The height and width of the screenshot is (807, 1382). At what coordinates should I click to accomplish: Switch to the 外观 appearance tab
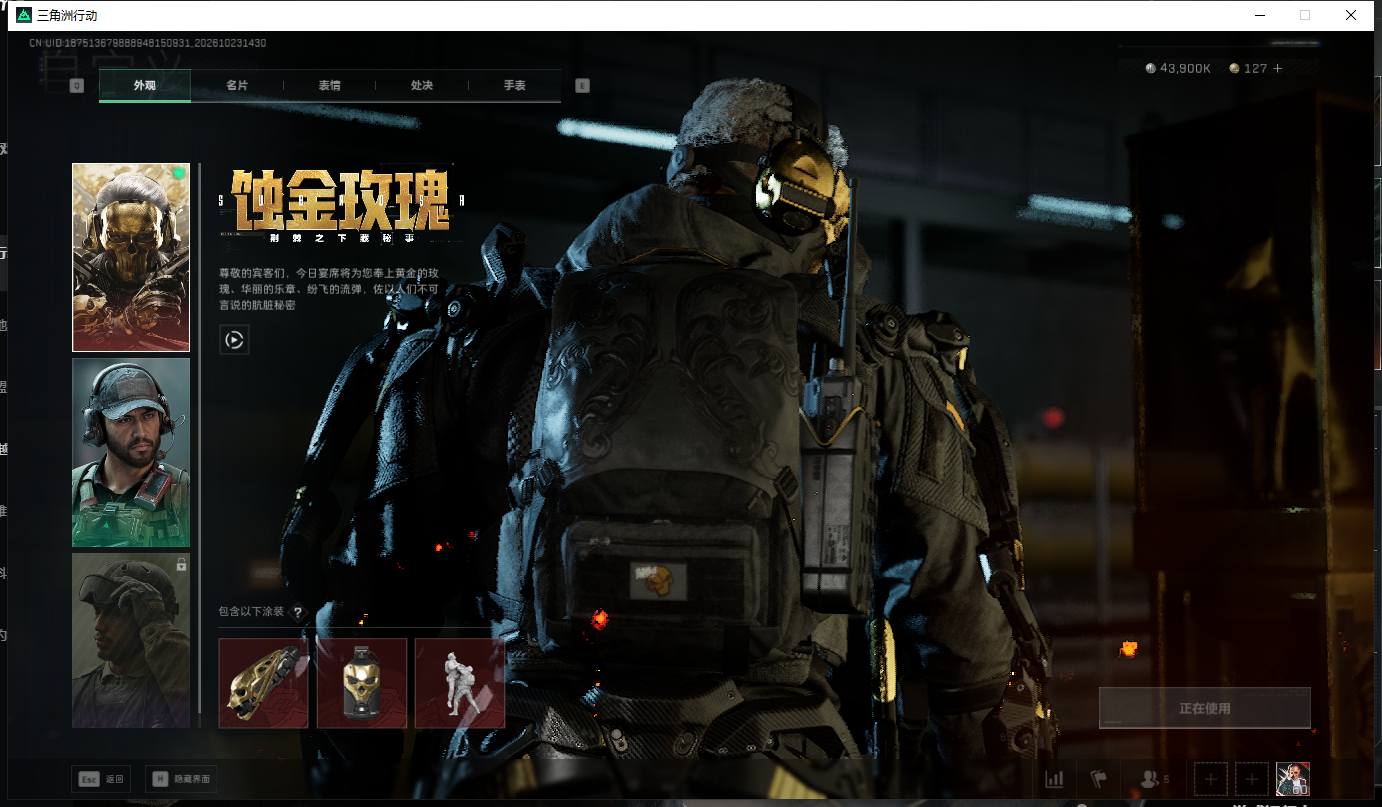click(x=145, y=86)
